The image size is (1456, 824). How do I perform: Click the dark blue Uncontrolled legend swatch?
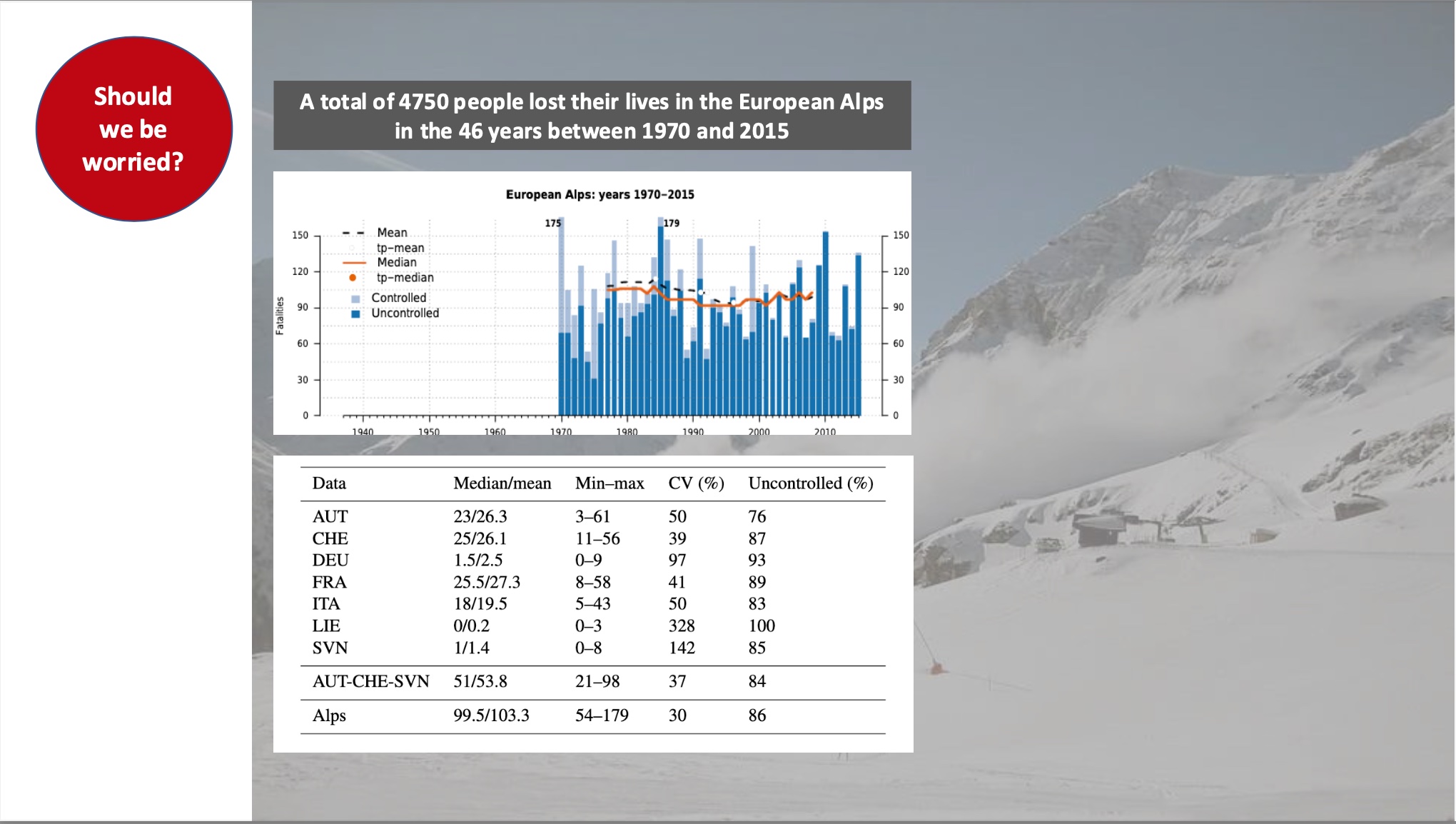(x=355, y=313)
